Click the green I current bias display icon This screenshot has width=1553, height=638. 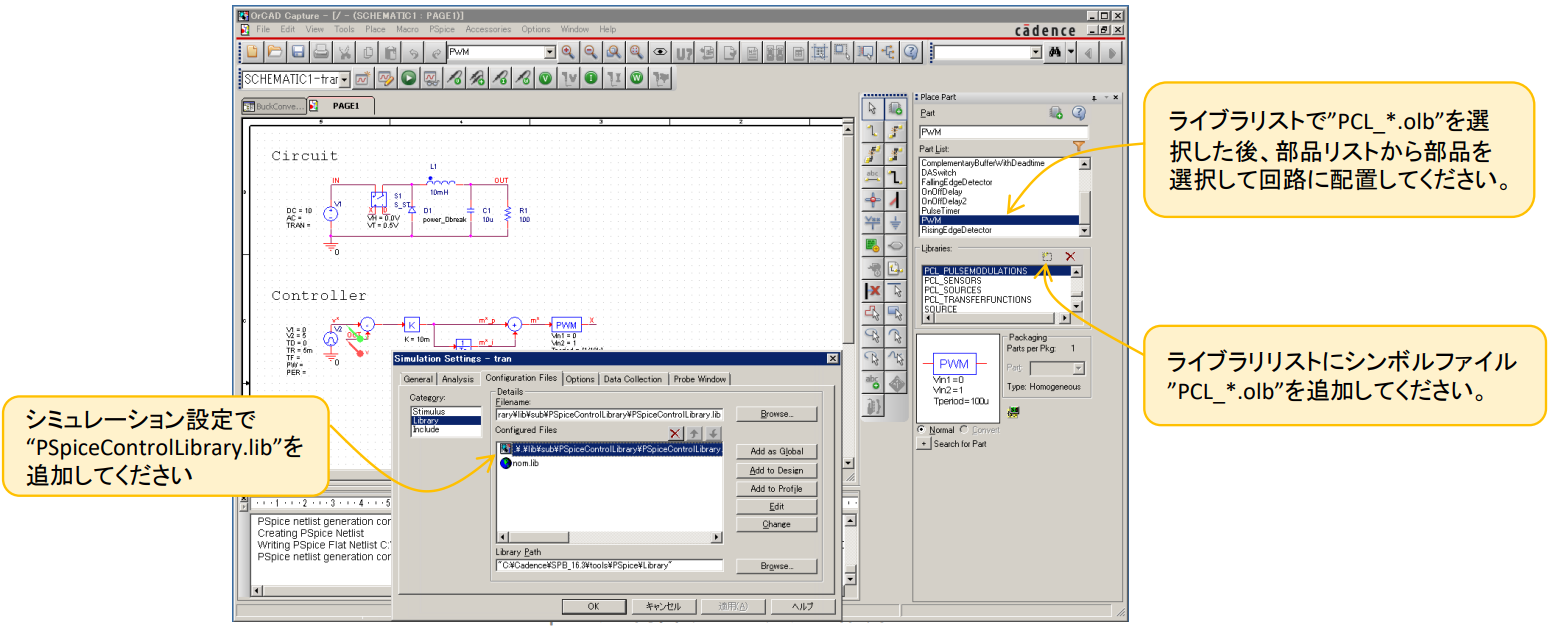tap(591, 78)
